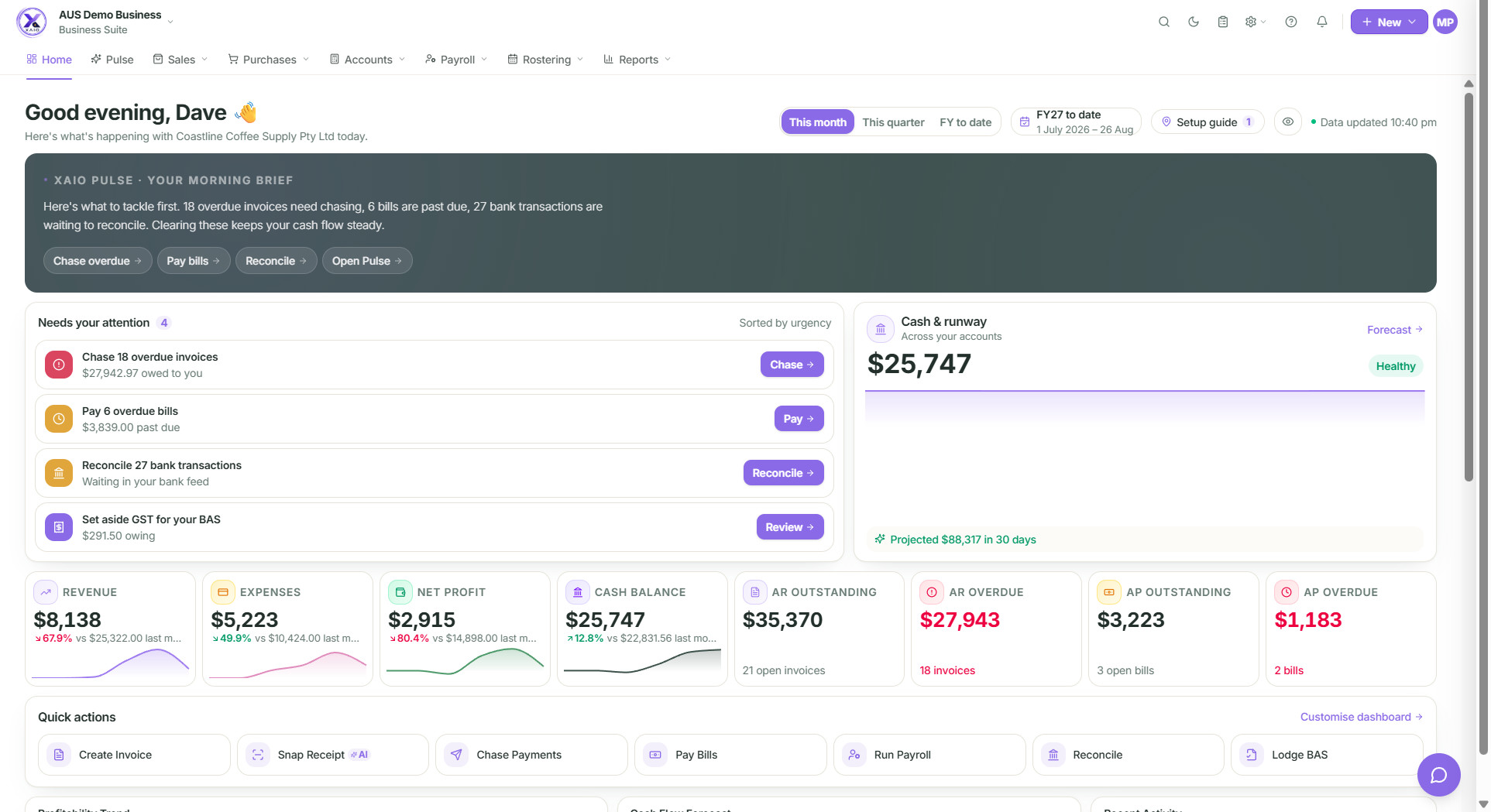
Task: Select the FY to date period
Action: click(965, 122)
